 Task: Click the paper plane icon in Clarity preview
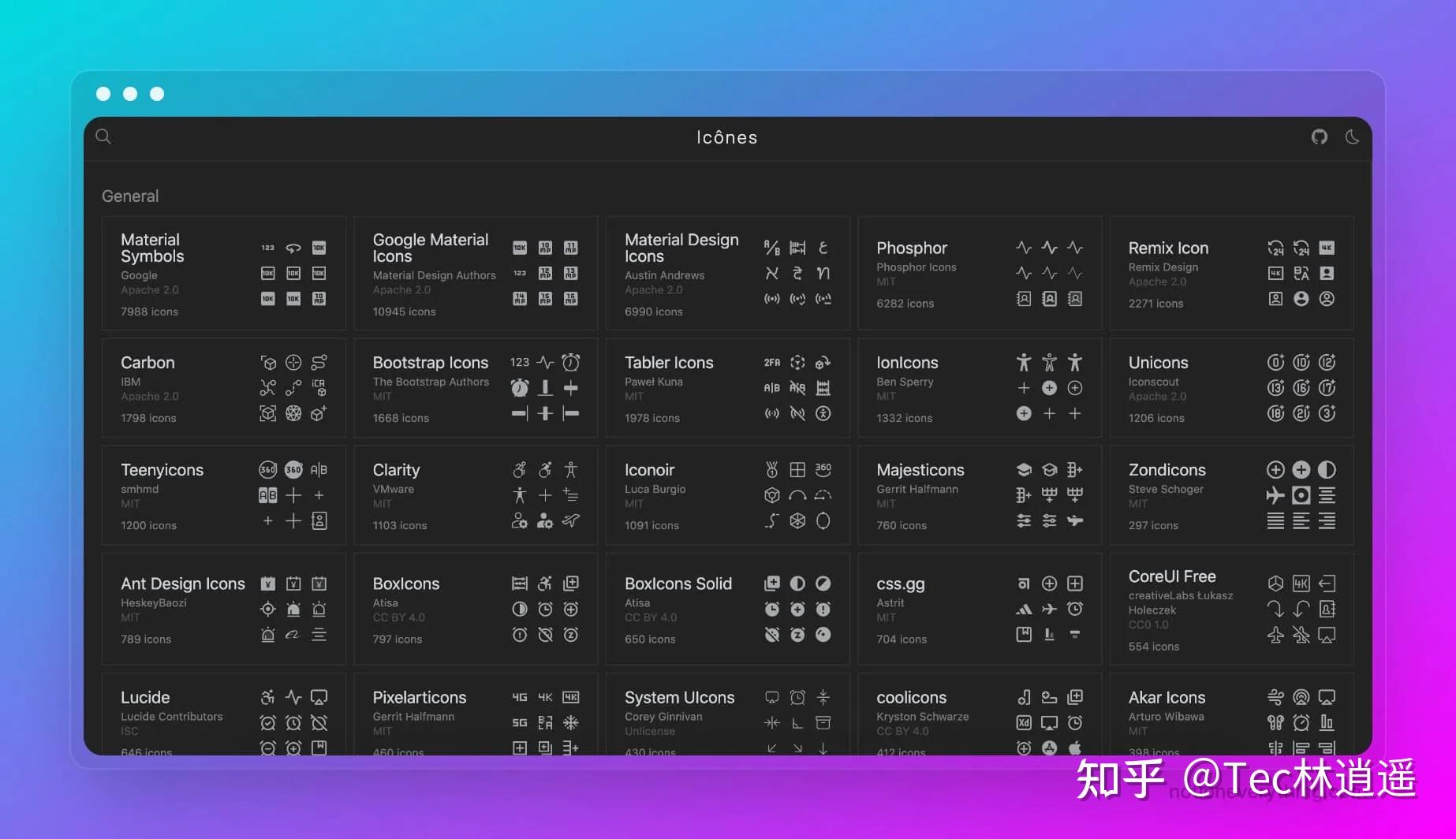(571, 520)
